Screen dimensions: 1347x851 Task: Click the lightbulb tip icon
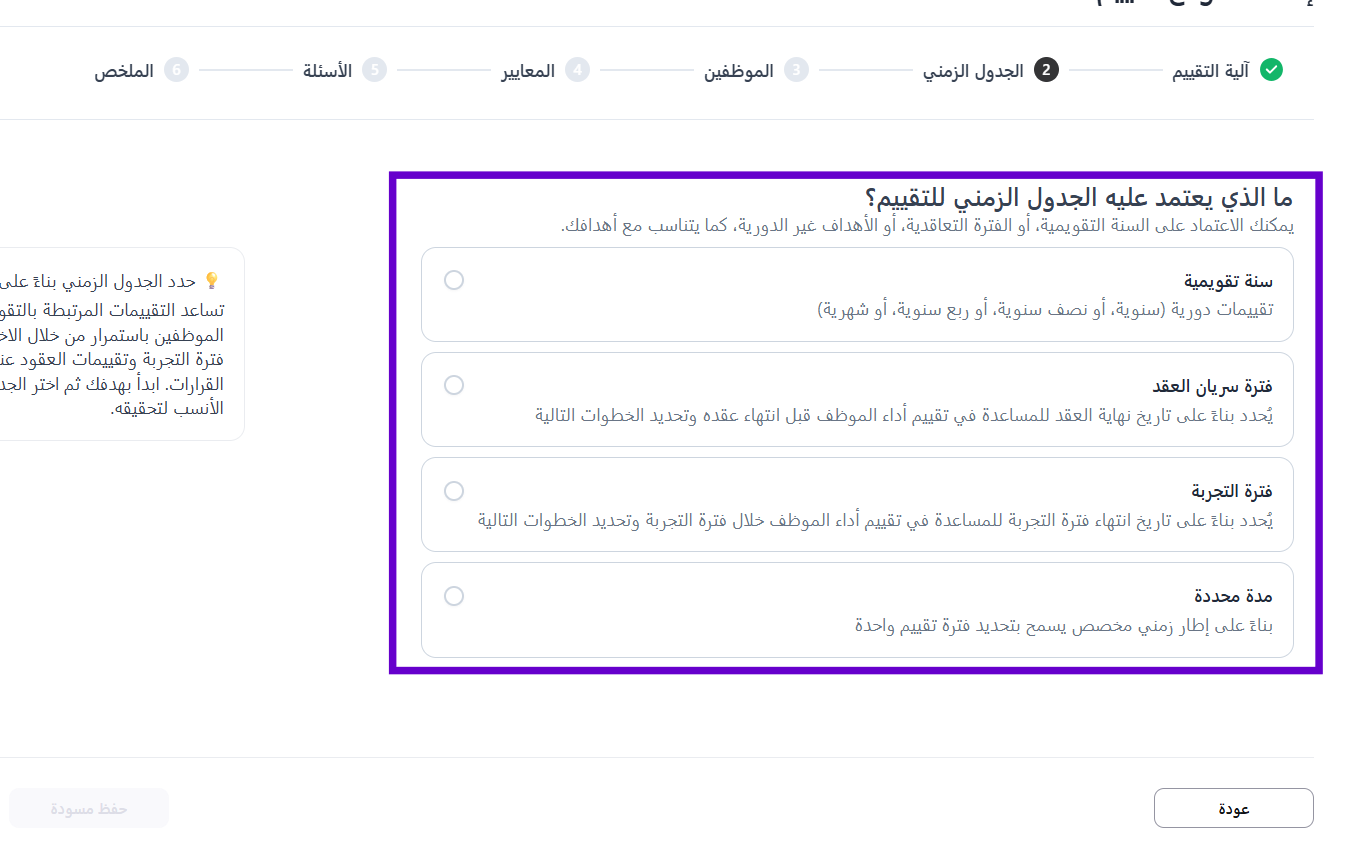click(211, 281)
